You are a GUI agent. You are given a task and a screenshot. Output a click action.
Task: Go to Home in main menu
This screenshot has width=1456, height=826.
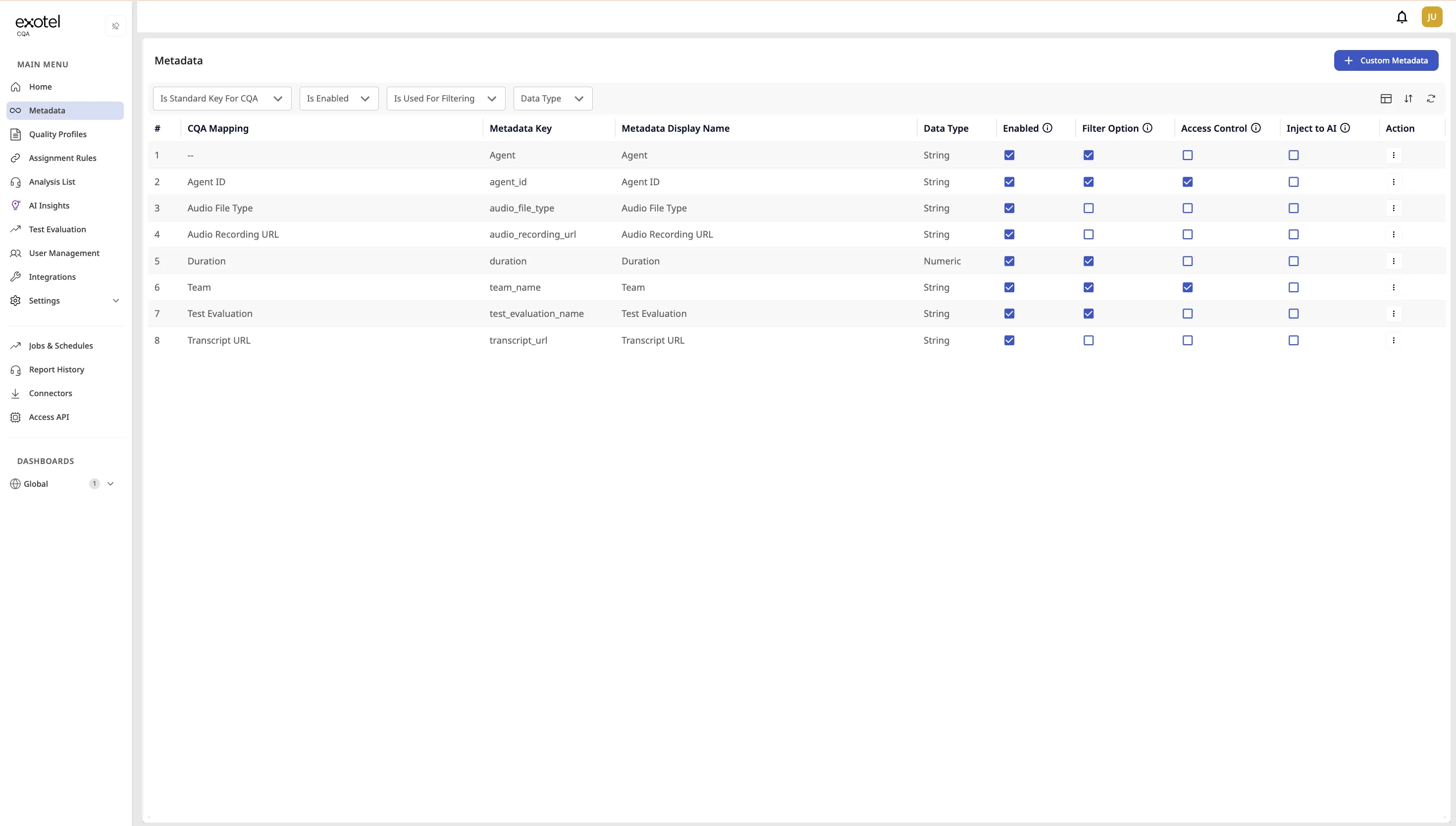65,87
